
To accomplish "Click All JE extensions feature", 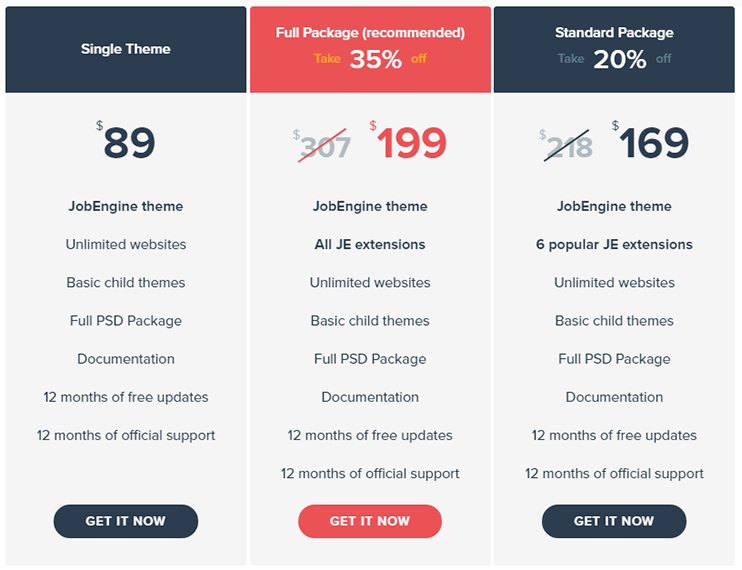I will click(370, 245).
